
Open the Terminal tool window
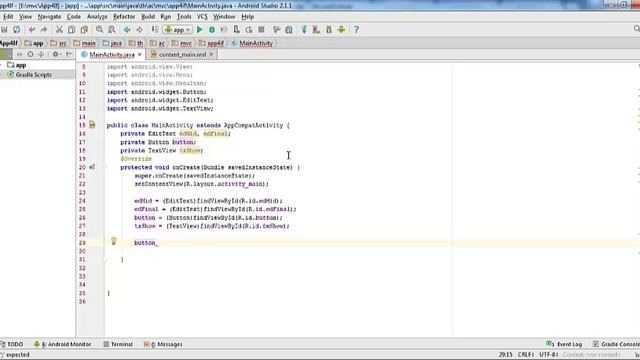click(x=118, y=344)
